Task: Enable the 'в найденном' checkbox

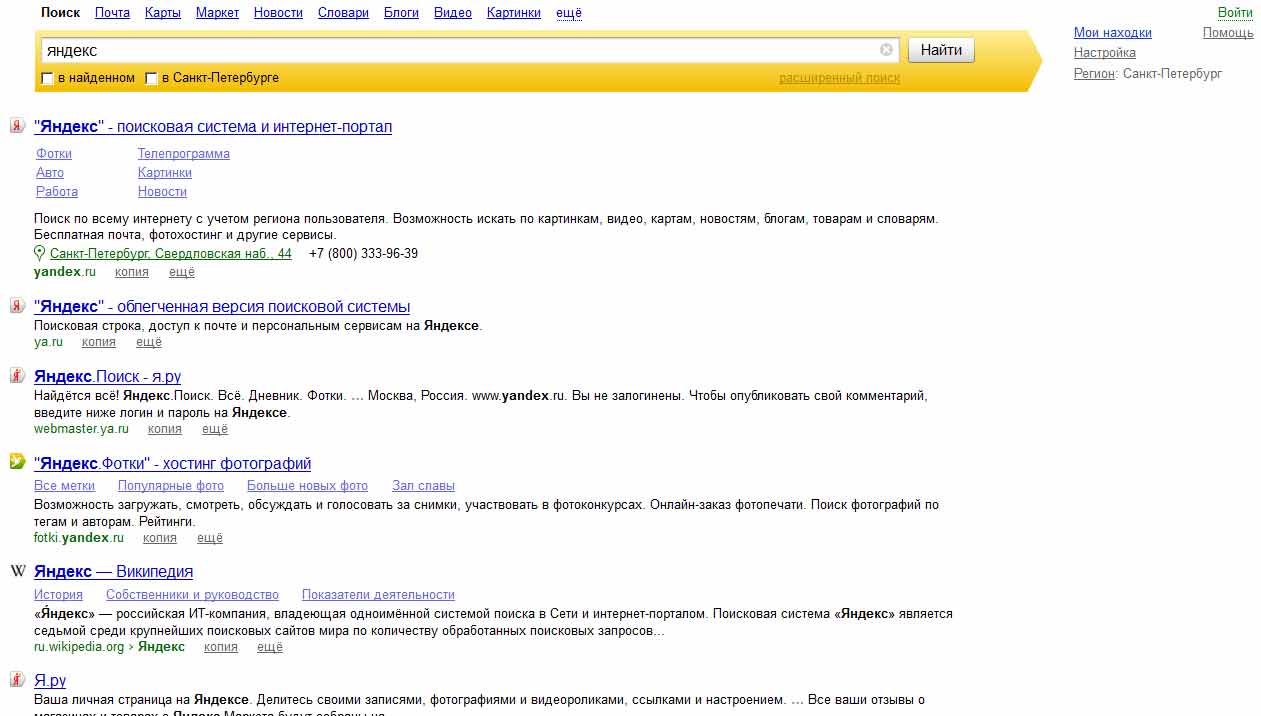Action: tap(47, 78)
